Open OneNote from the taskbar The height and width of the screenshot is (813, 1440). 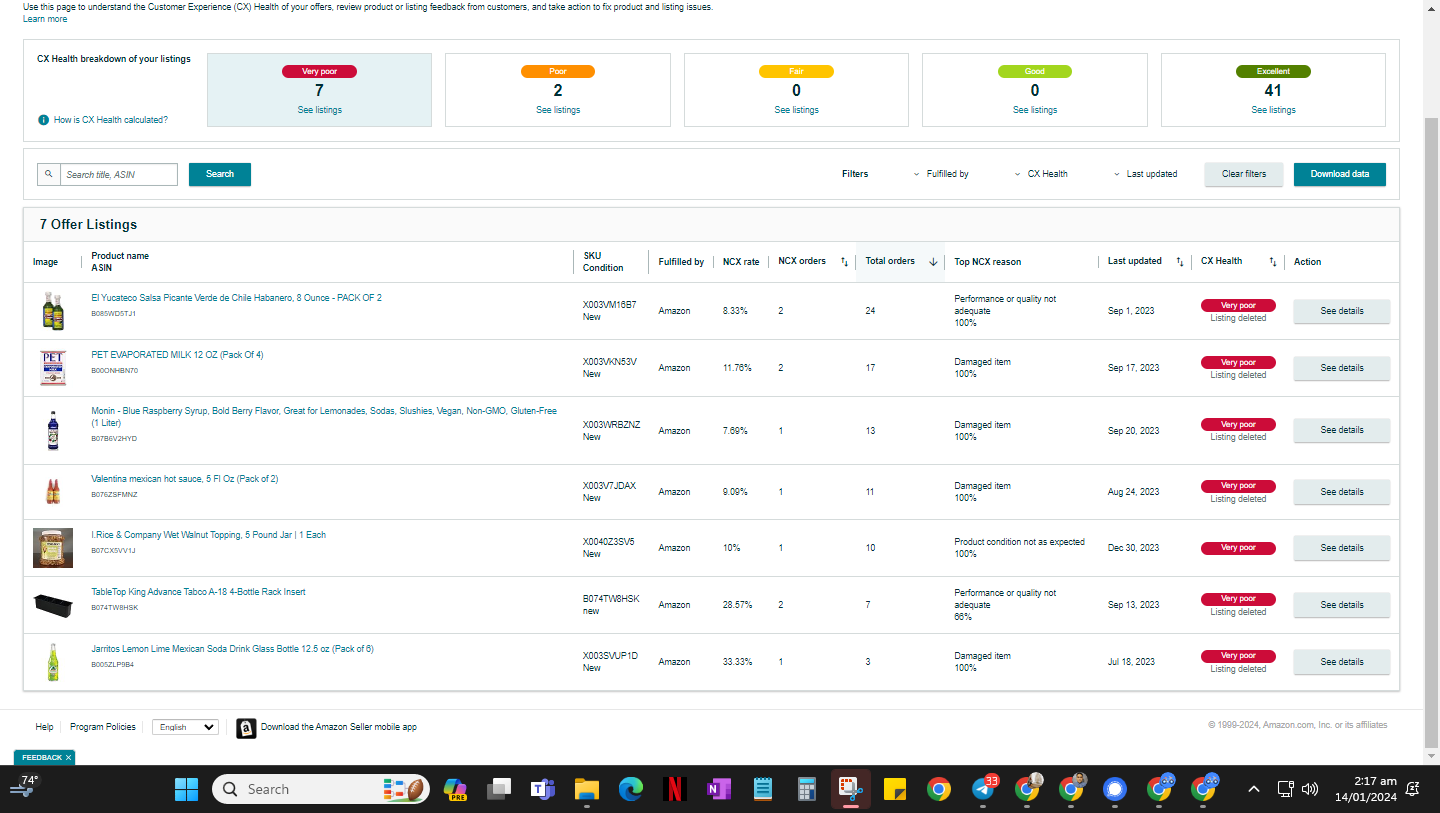718,789
